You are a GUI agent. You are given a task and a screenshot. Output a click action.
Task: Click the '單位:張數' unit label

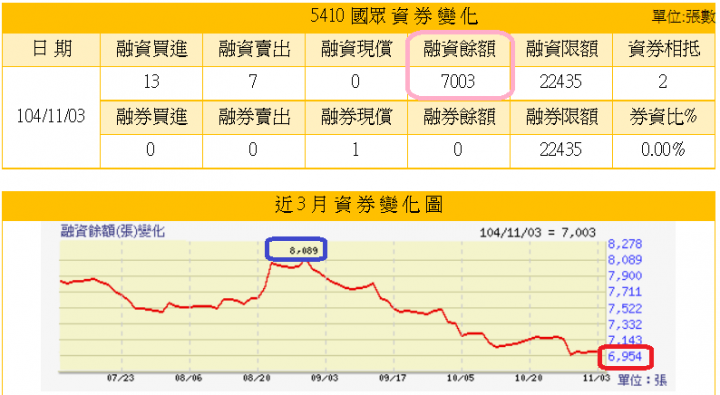click(x=684, y=17)
